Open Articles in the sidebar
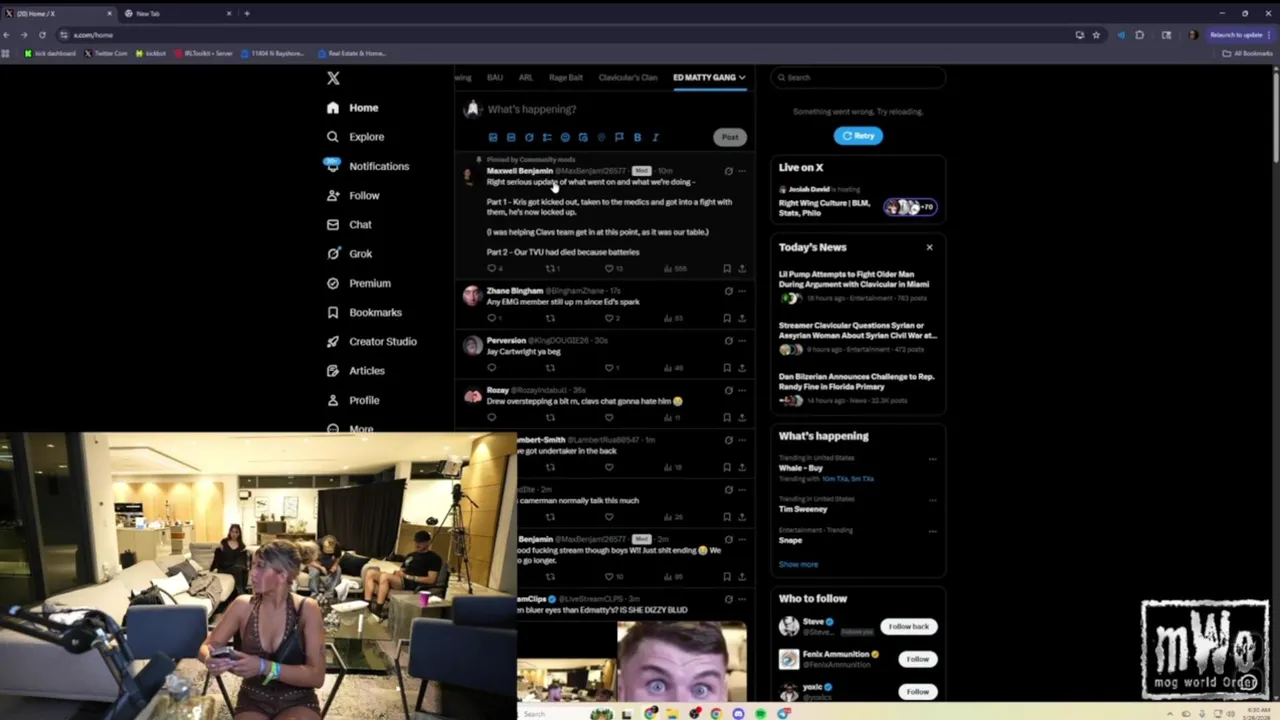The width and height of the screenshot is (1280, 720). [x=355, y=370]
